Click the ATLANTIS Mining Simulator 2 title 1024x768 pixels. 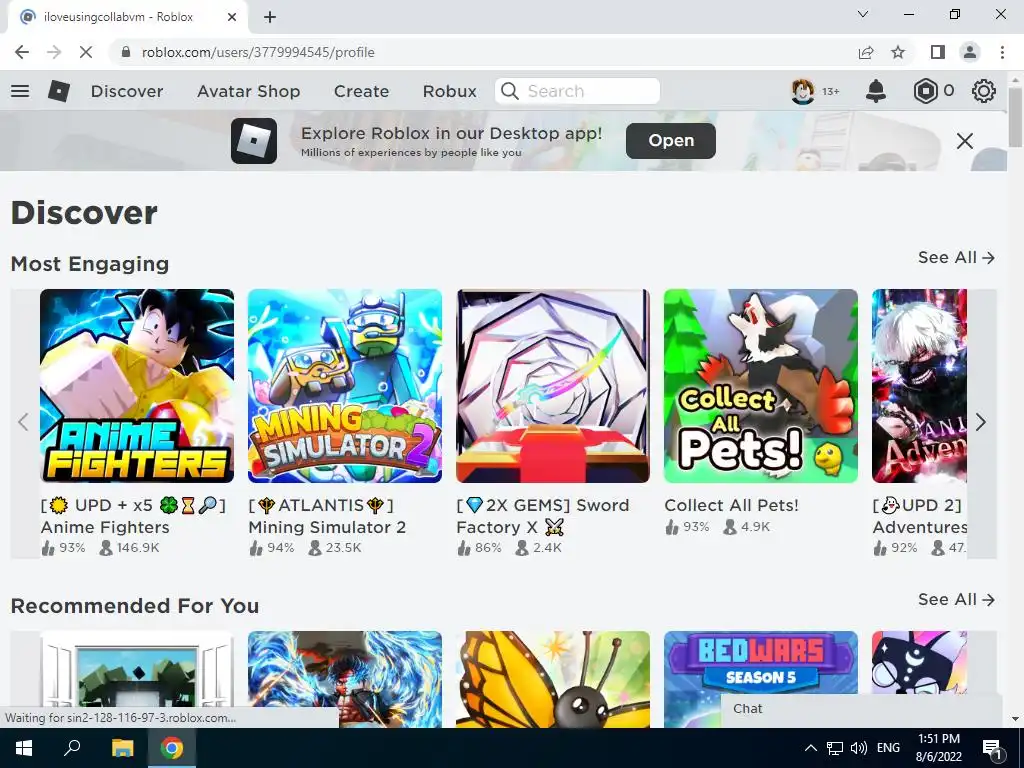click(x=327, y=516)
